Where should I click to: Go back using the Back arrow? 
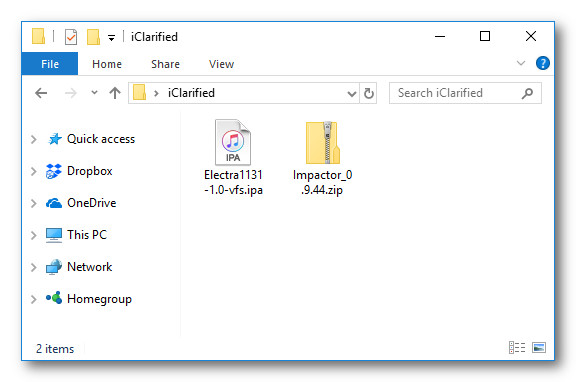(41, 93)
